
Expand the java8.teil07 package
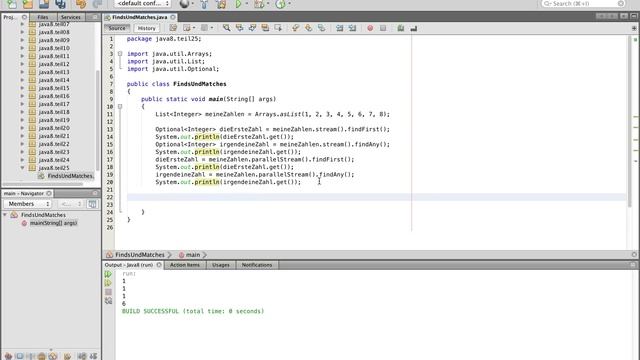point(22,24)
